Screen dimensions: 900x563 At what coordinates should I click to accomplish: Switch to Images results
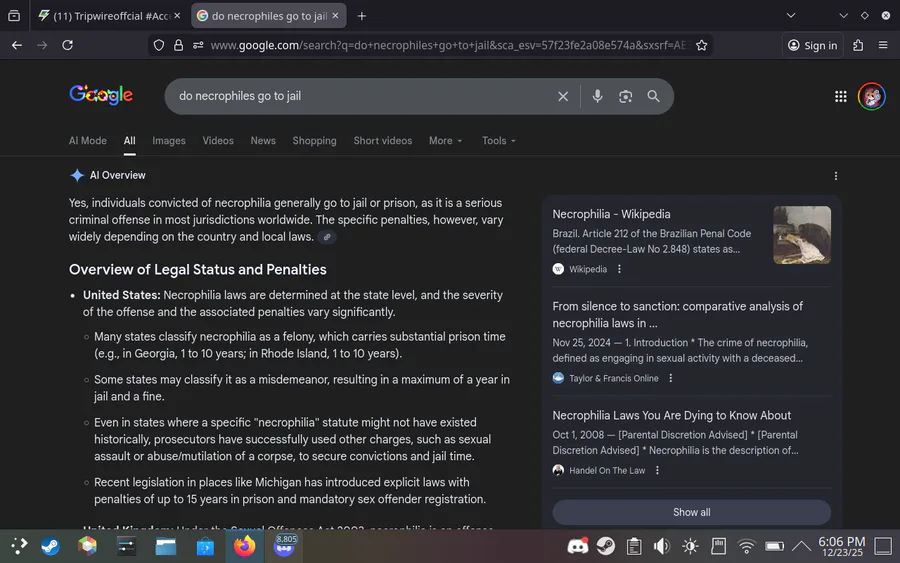tap(169, 141)
